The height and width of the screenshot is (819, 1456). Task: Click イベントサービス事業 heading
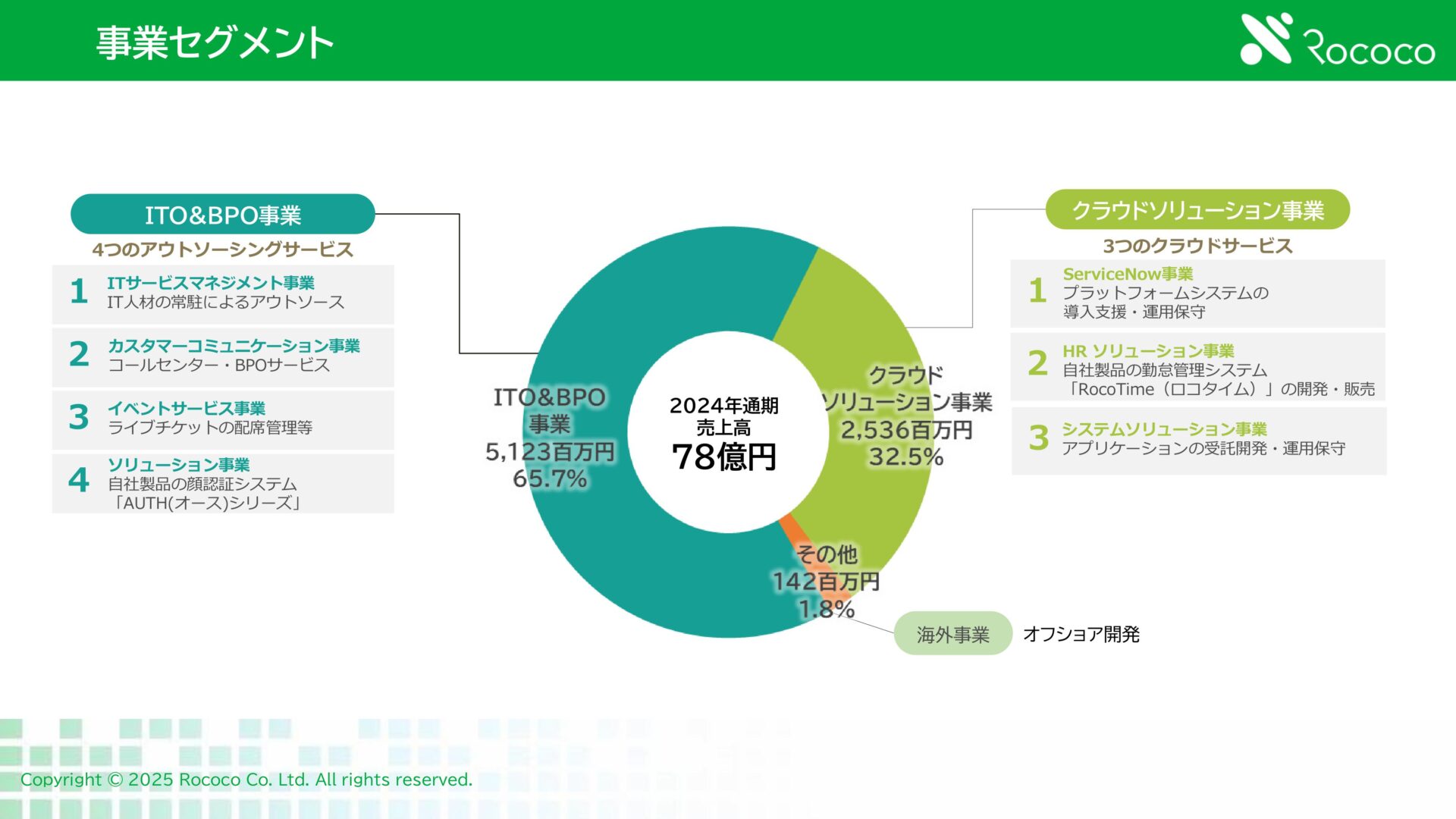tap(186, 409)
